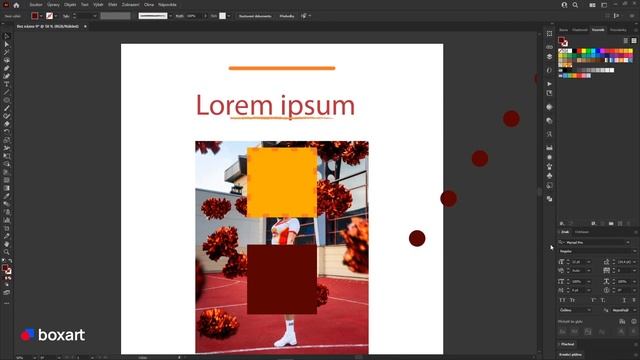Click the Předvolby button

tap(287, 16)
